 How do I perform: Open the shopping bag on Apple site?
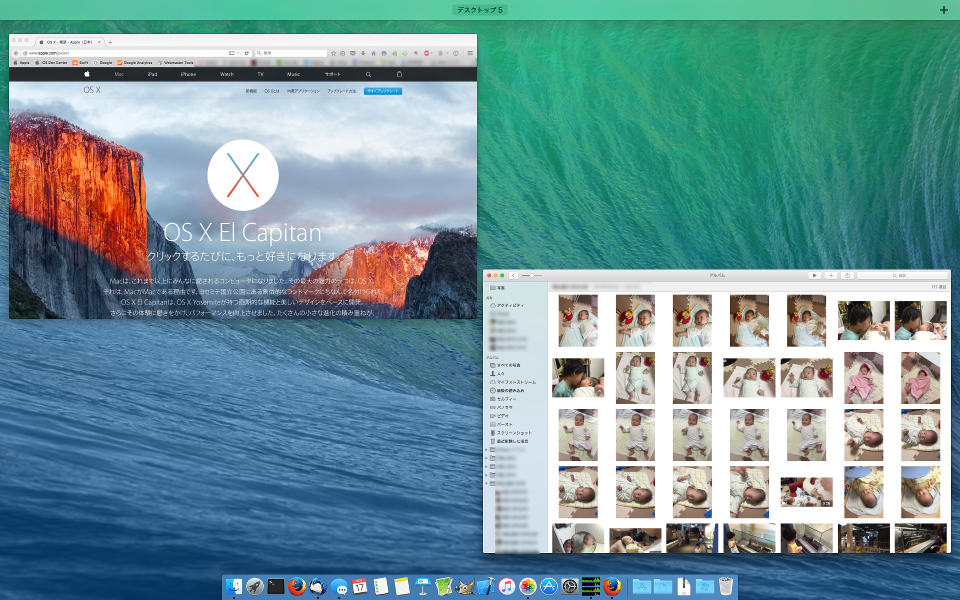(399, 74)
